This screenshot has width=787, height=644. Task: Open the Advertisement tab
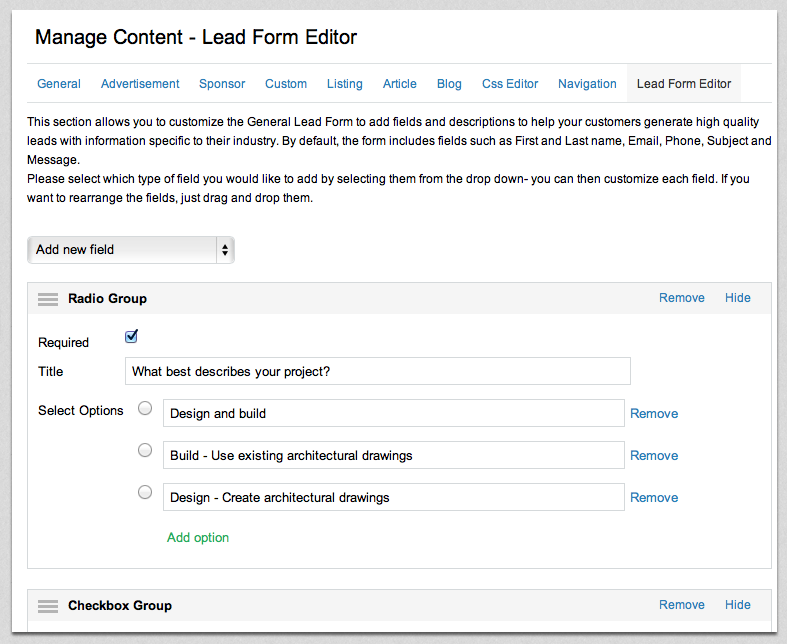(x=140, y=84)
